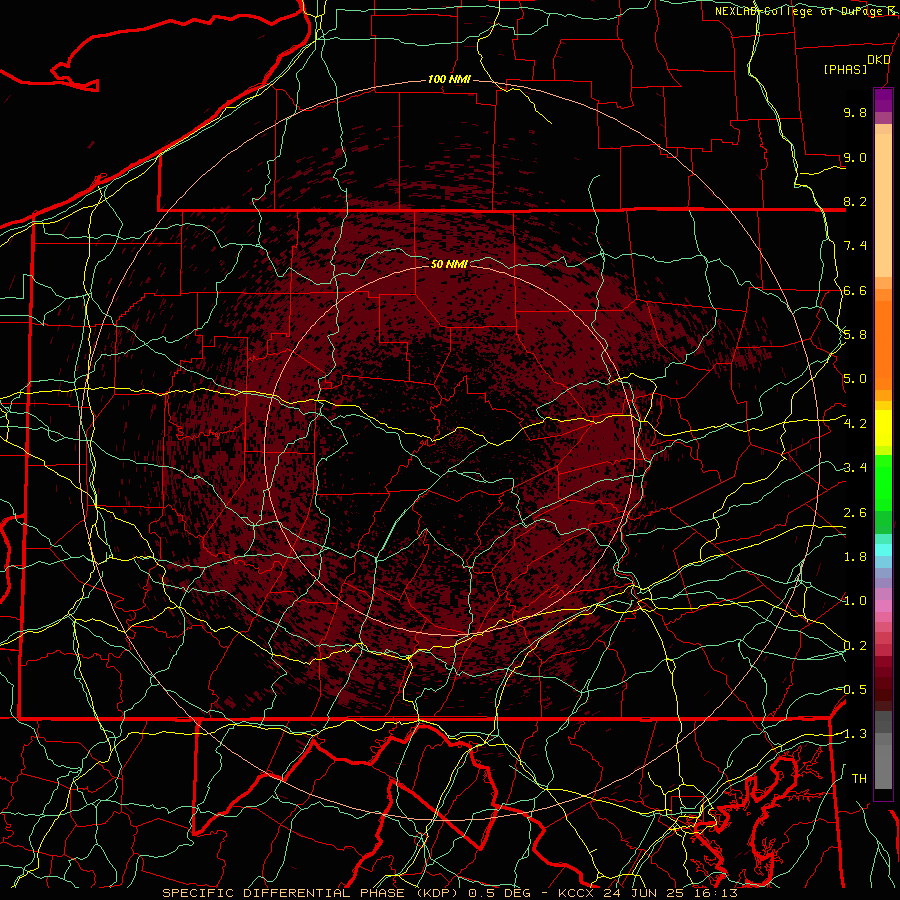
Task: Pick the pink segment of the color bar
Action: coord(883,605)
